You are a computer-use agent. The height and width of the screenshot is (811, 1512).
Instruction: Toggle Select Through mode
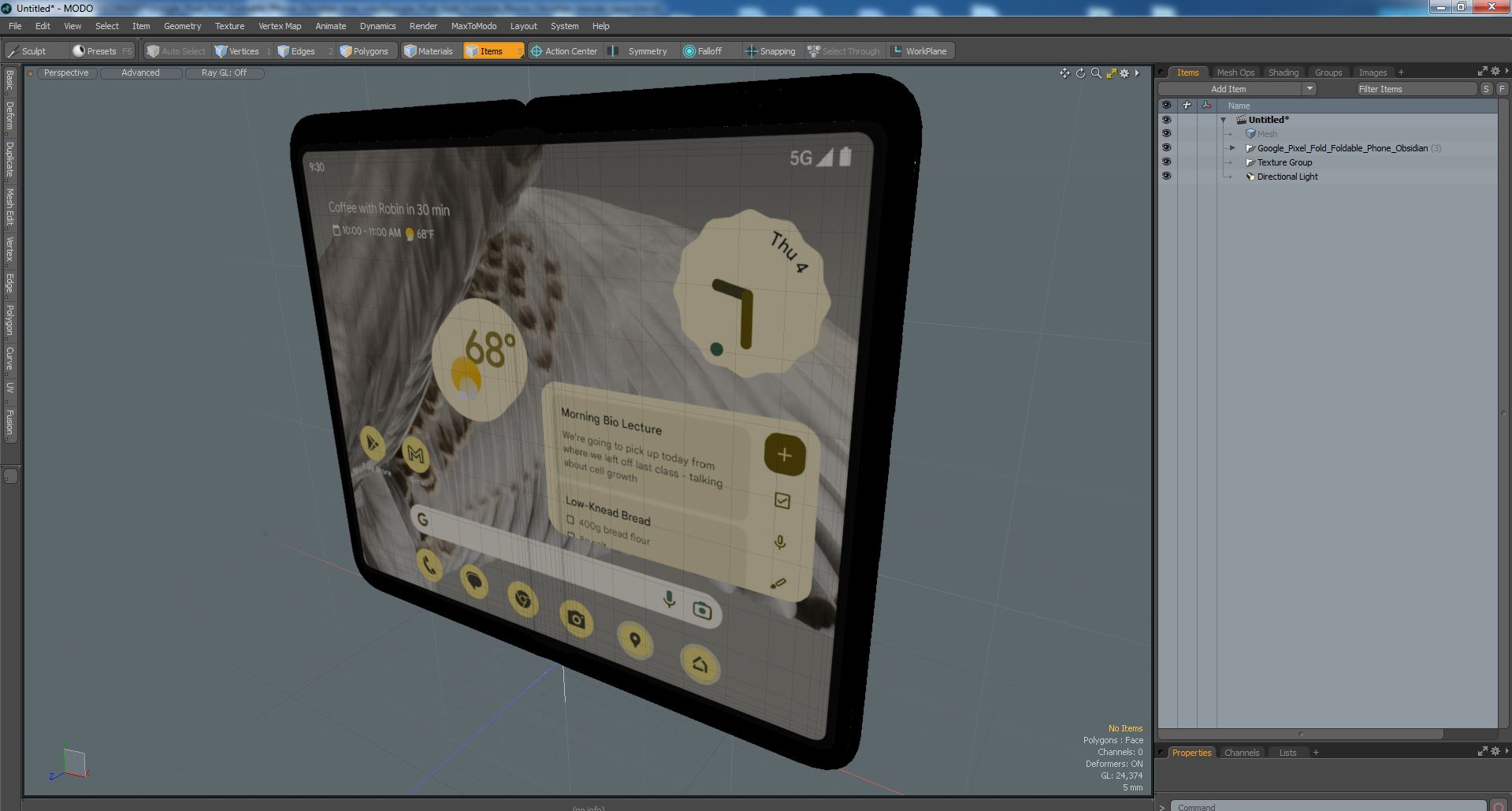pyautogui.click(x=845, y=51)
